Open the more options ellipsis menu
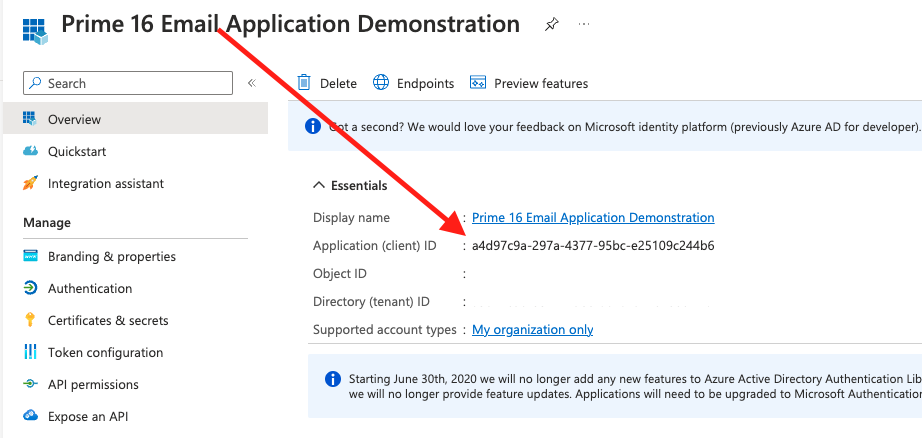The width and height of the screenshot is (922, 438). point(584,24)
